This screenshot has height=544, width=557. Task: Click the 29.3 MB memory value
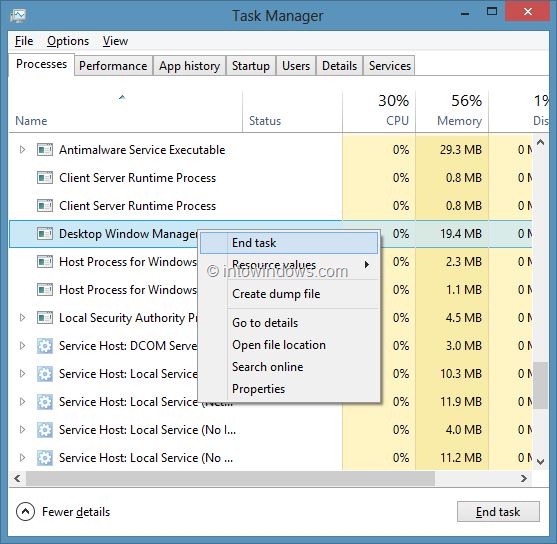pyautogui.click(x=461, y=150)
